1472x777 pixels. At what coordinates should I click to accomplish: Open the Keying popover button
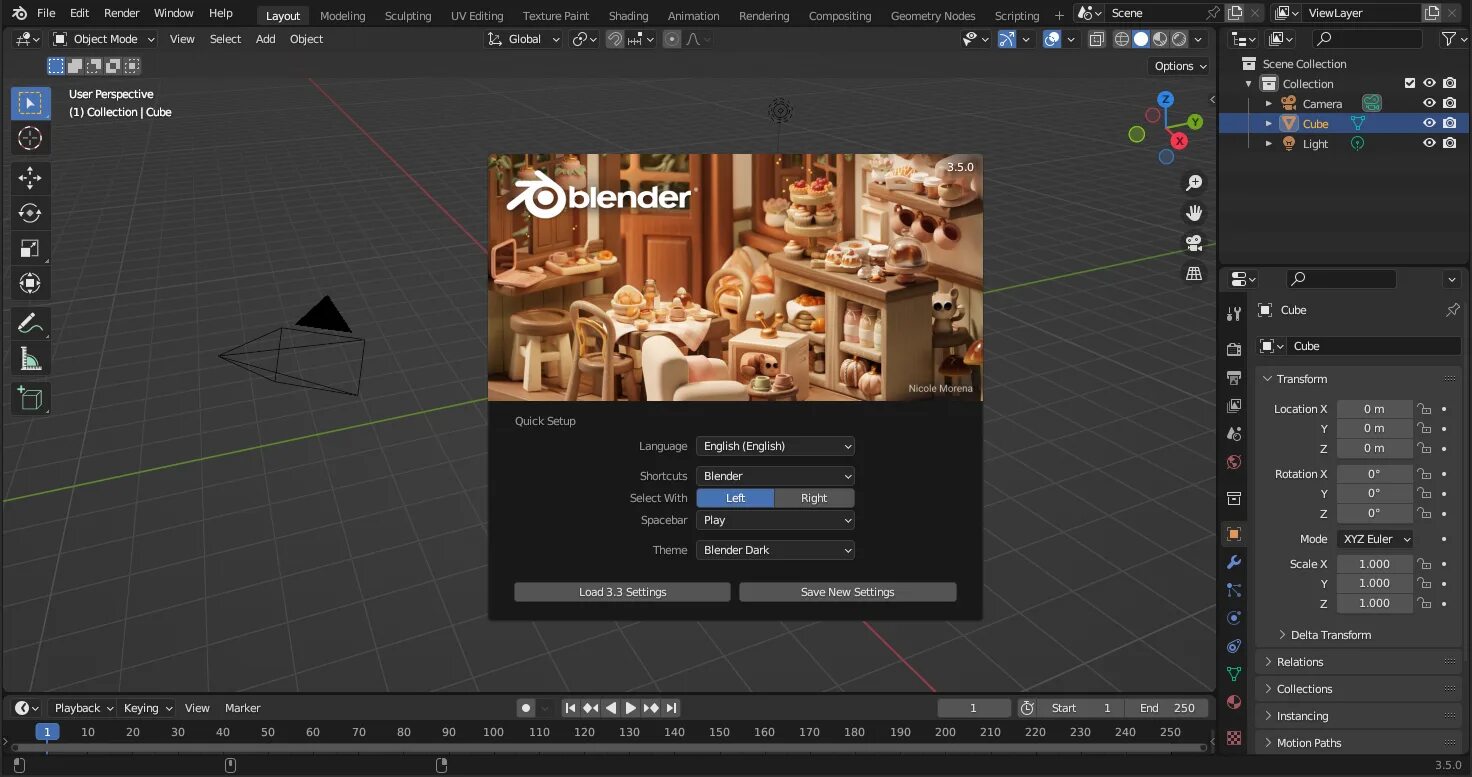148,708
